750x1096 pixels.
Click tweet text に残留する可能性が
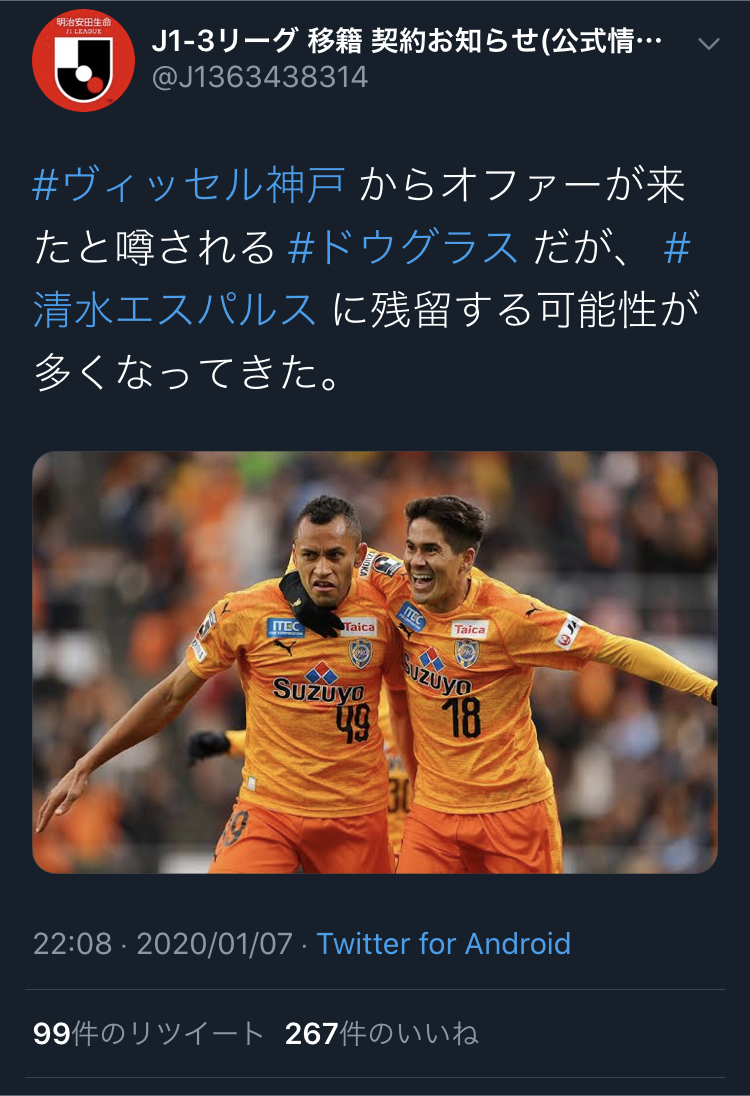(x=517, y=310)
